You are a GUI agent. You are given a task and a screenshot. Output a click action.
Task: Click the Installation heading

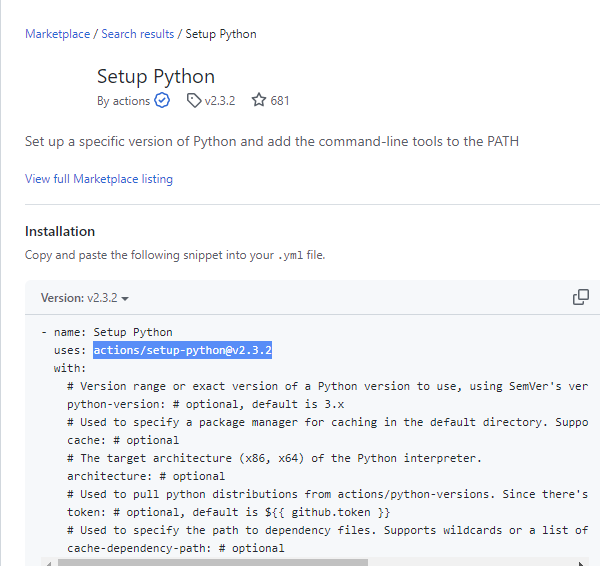[x=60, y=232]
